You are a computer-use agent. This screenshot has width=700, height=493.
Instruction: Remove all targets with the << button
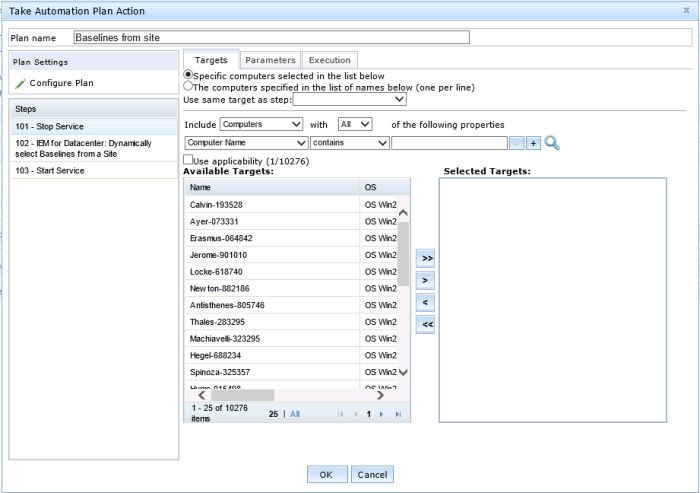pyautogui.click(x=425, y=325)
